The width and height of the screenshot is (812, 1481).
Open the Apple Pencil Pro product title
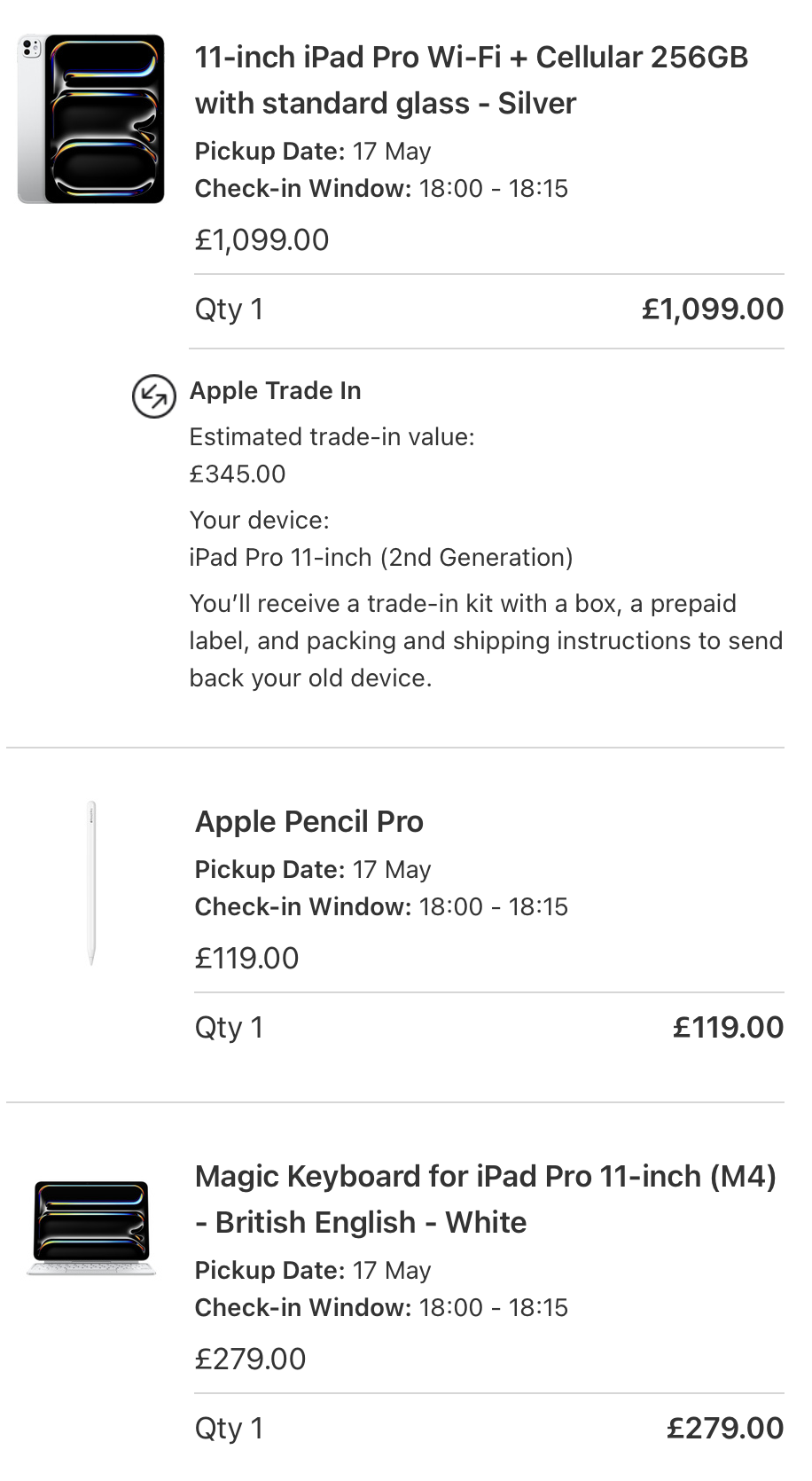tap(309, 821)
